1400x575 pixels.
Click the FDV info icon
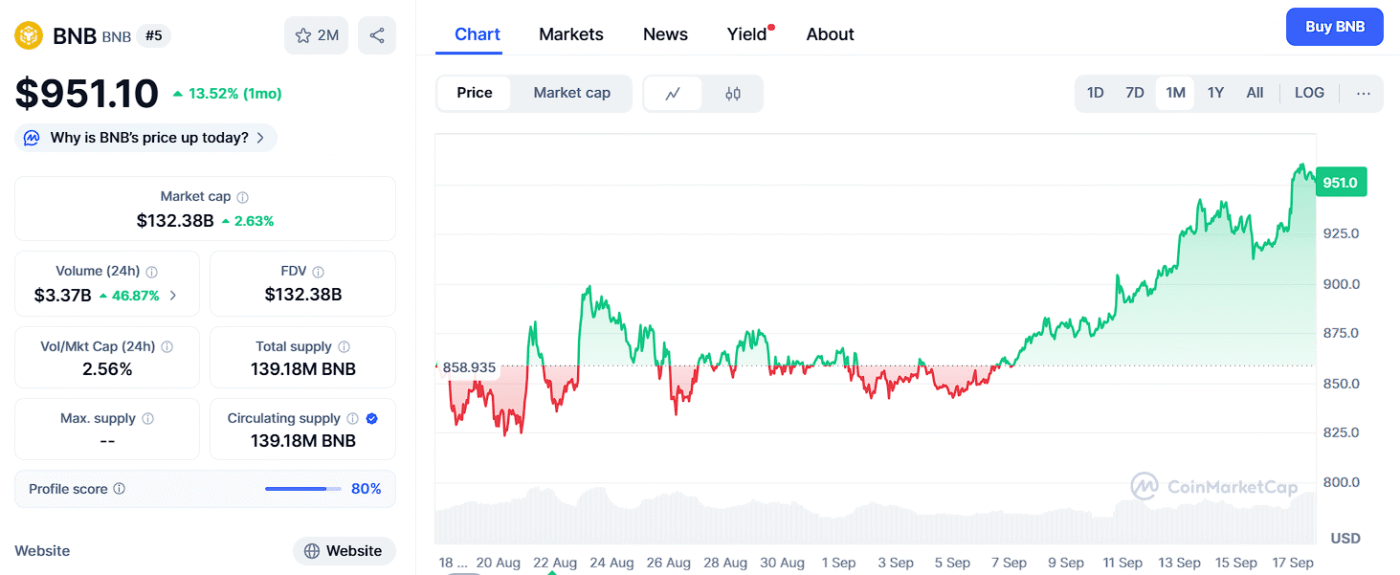pyautogui.click(x=318, y=272)
